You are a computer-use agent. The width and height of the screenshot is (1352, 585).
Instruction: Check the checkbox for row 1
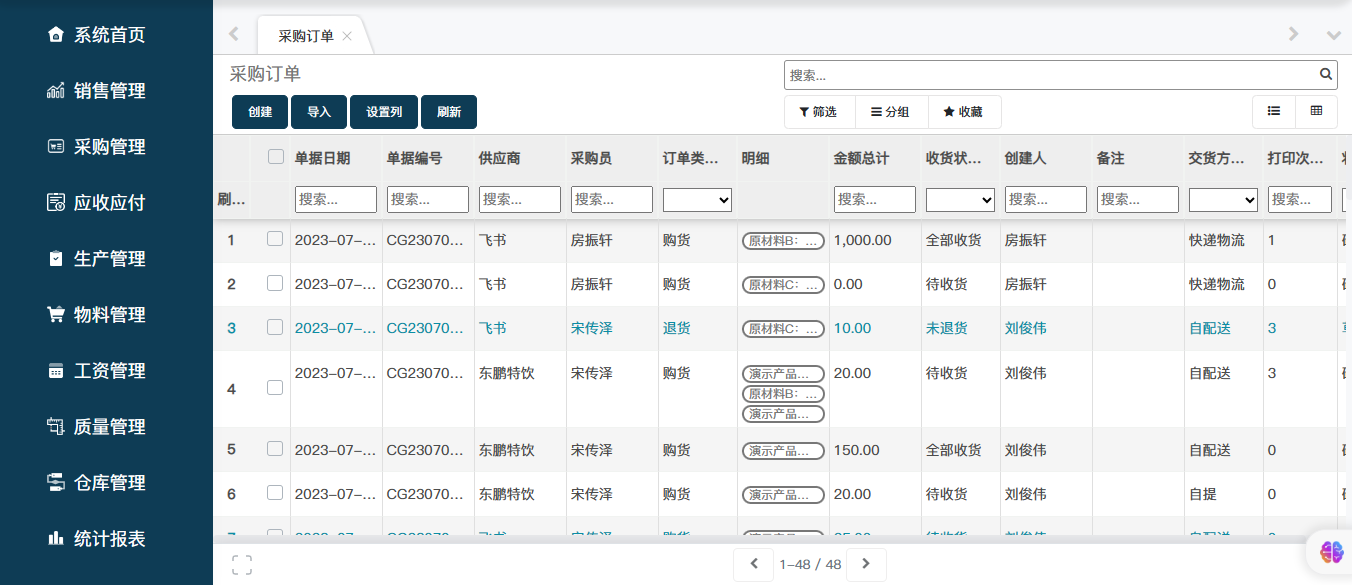tap(275, 239)
